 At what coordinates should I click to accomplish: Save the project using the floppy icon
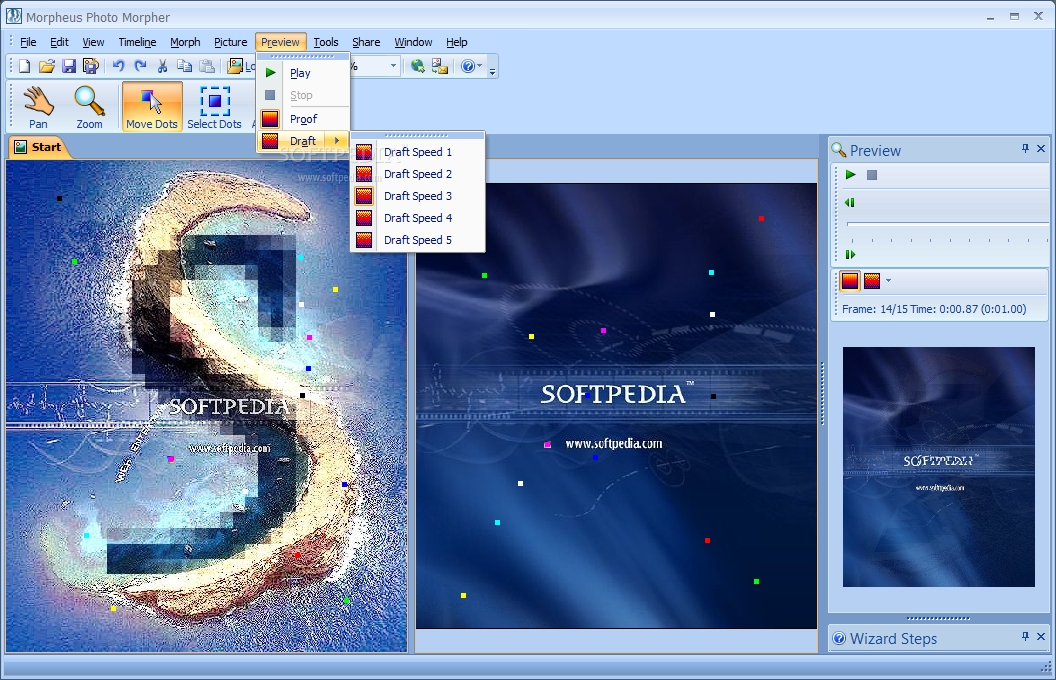tap(68, 66)
